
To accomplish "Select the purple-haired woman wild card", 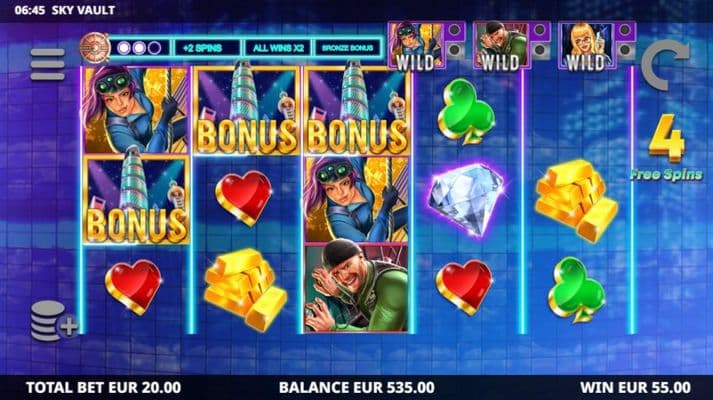I will pos(417,47).
